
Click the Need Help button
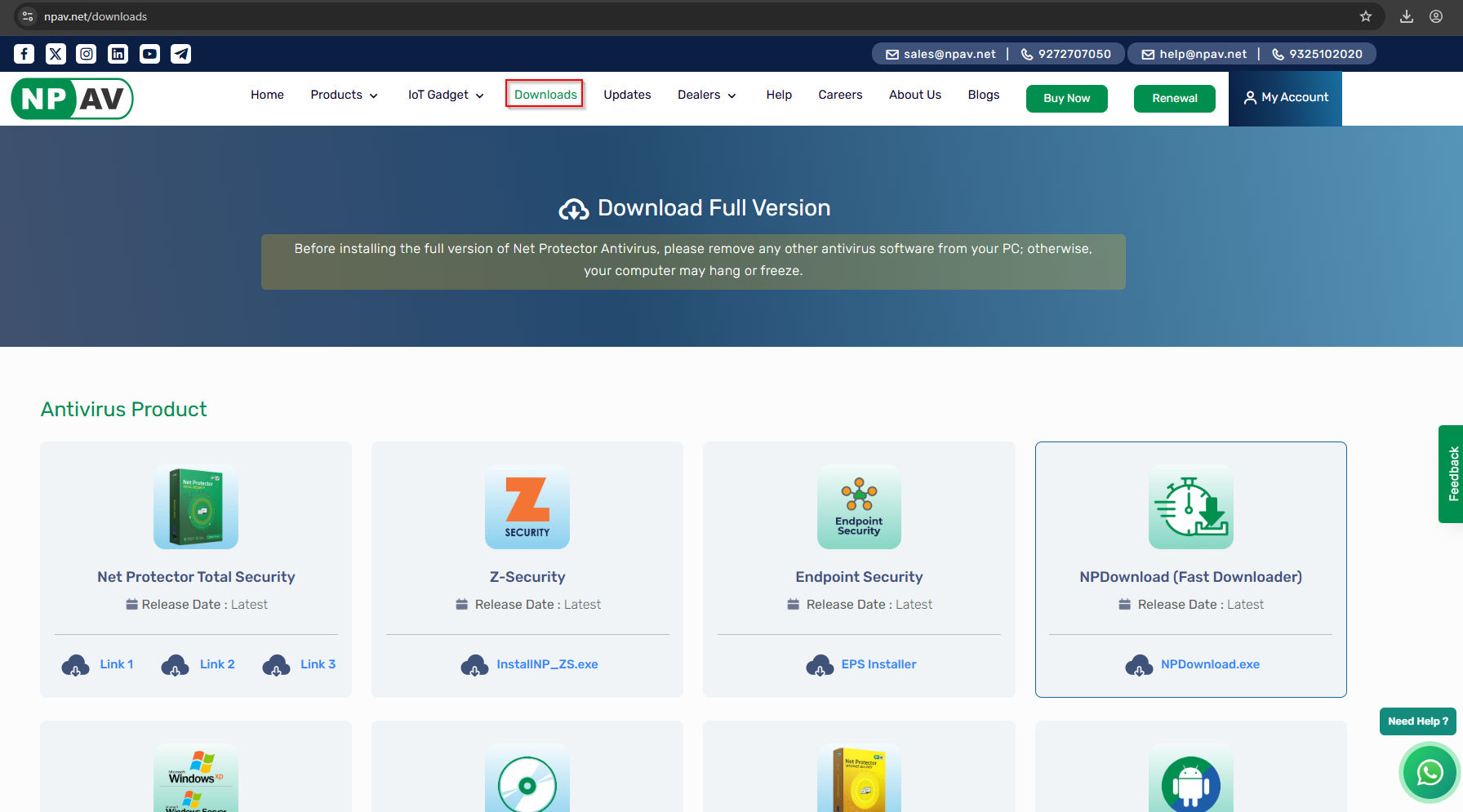[x=1418, y=721]
